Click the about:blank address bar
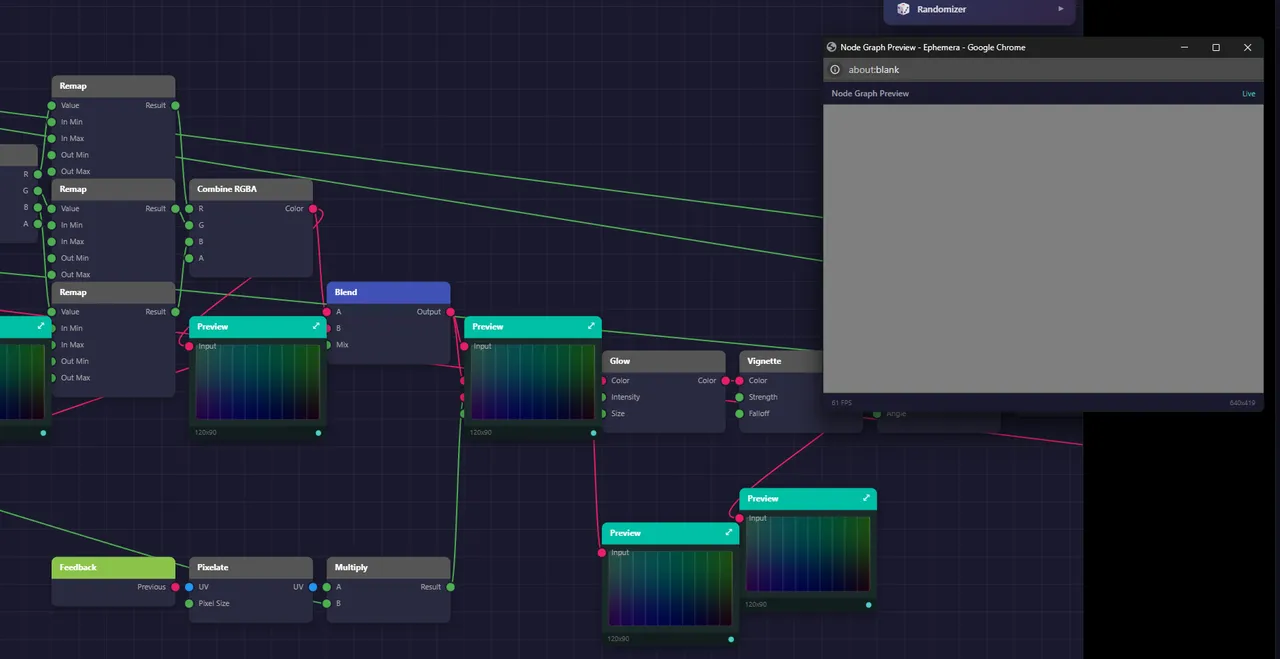 click(1000, 70)
